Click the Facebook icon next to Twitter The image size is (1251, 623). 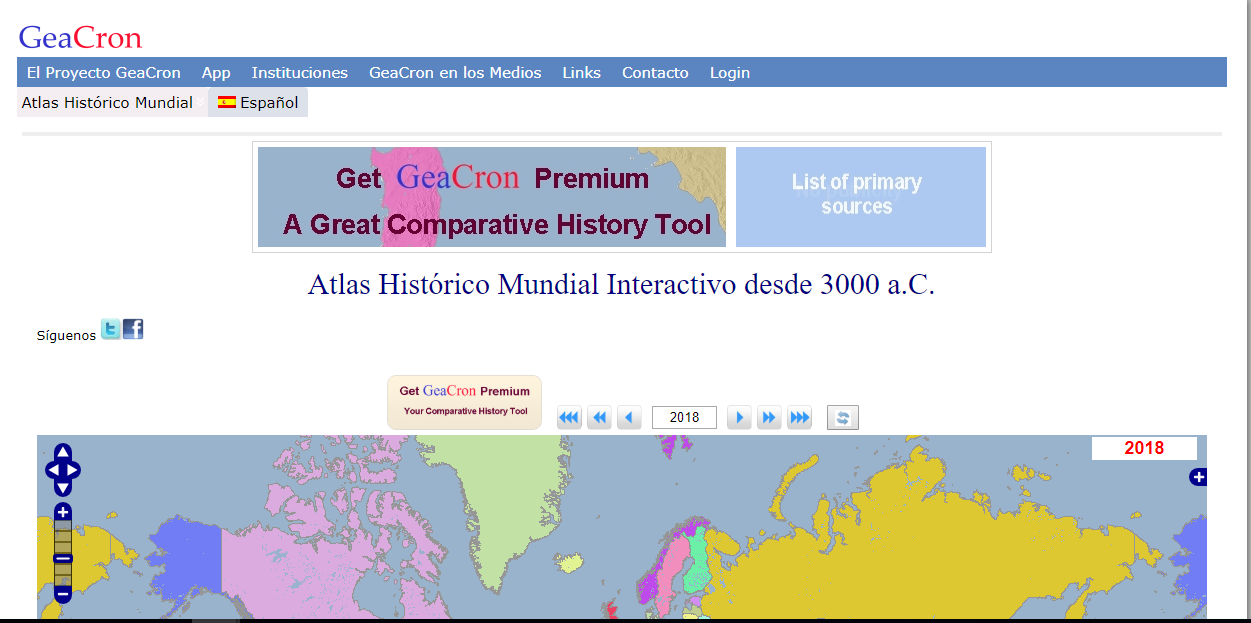coord(132,328)
